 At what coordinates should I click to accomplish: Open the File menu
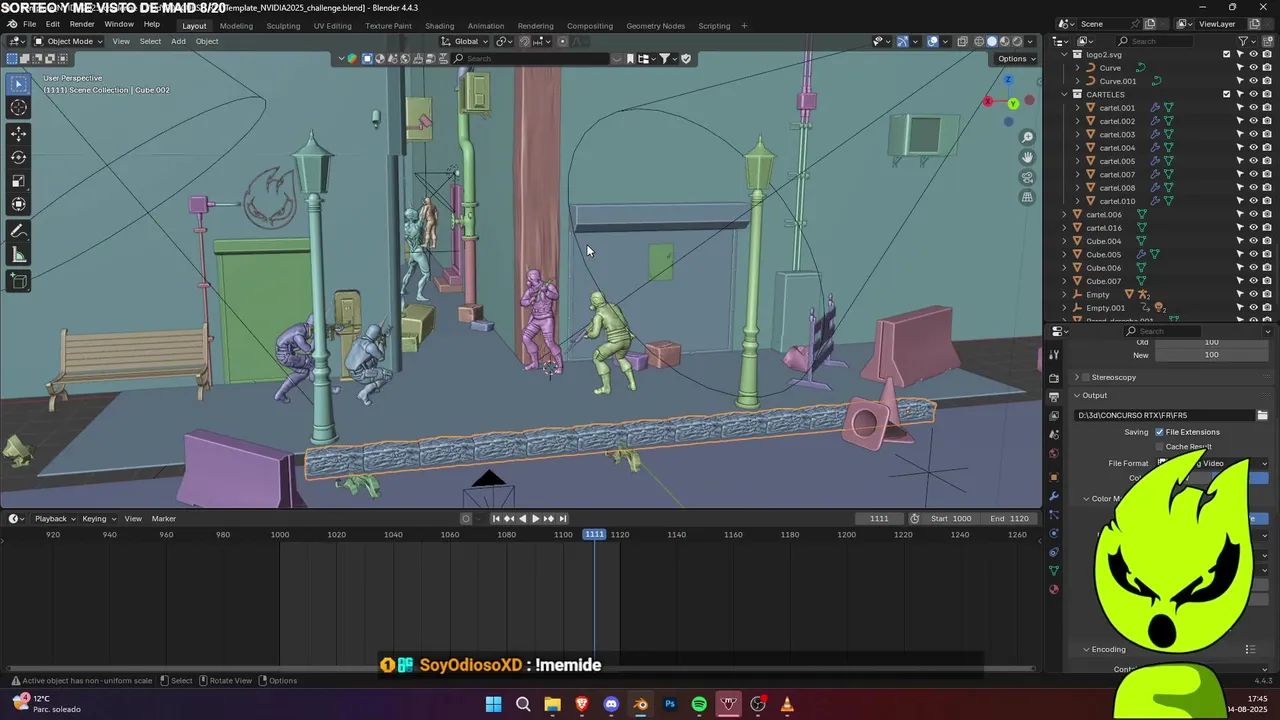click(x=29, y=24)
